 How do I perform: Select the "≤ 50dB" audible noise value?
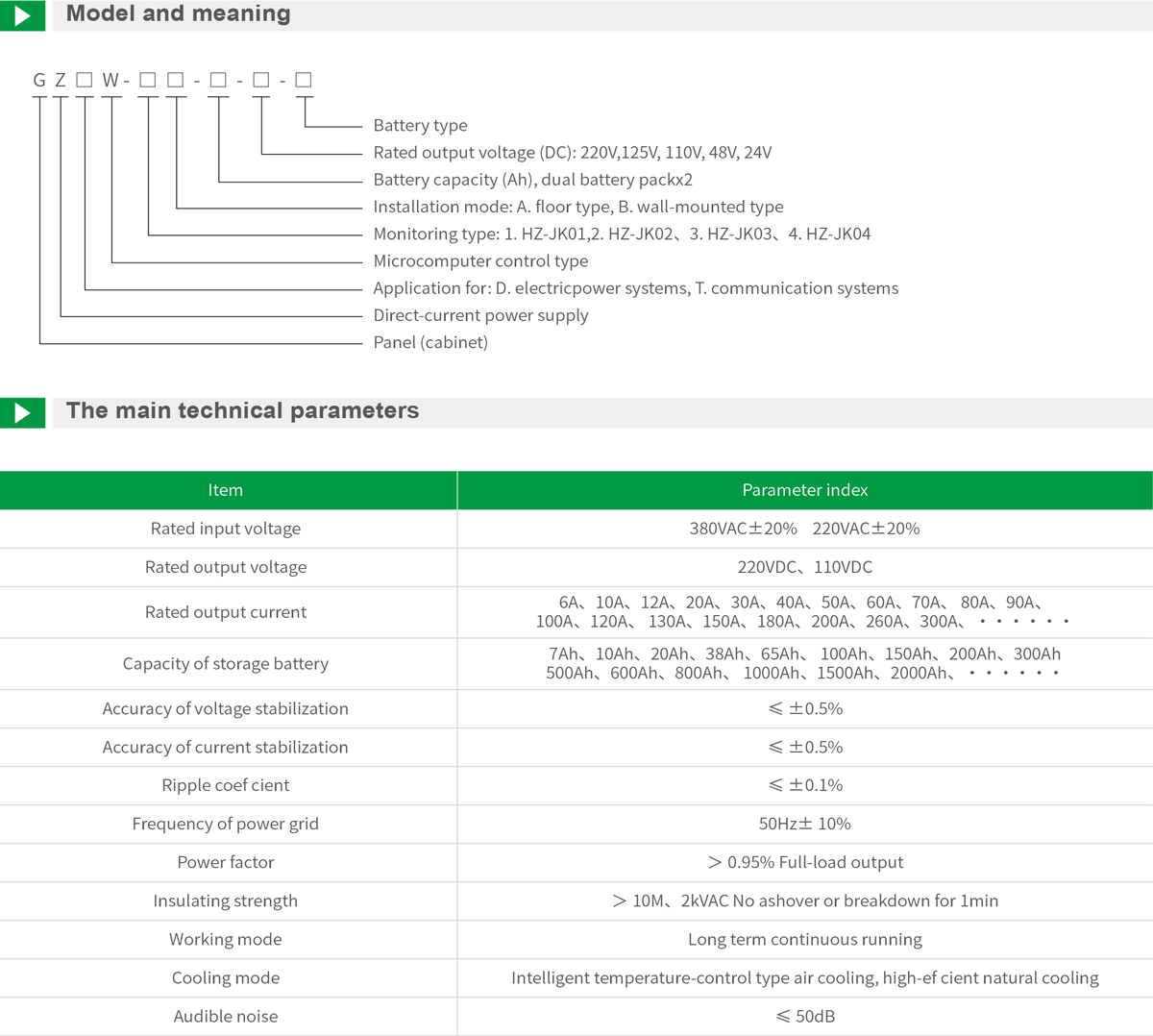click(804, 1017)
